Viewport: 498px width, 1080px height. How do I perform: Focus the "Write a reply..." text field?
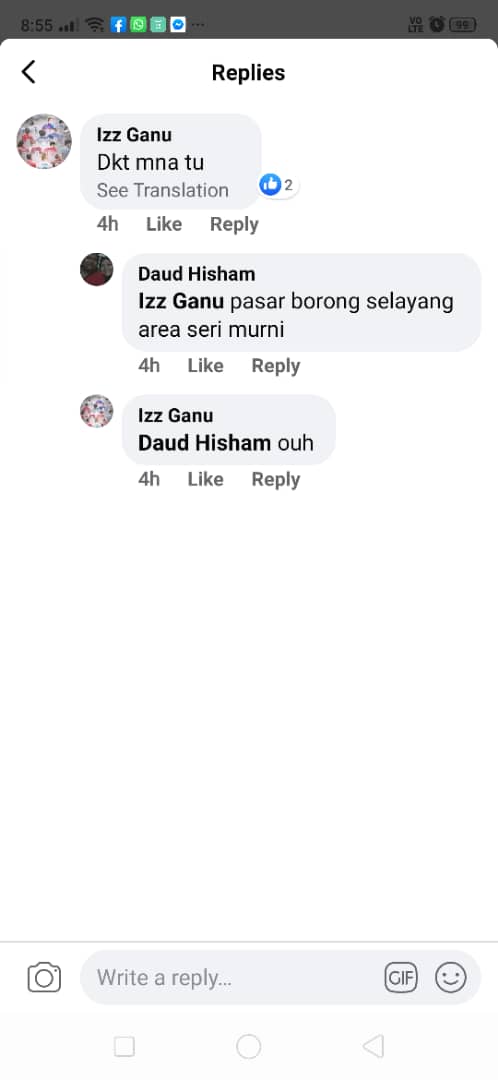(x=234, y=977)
